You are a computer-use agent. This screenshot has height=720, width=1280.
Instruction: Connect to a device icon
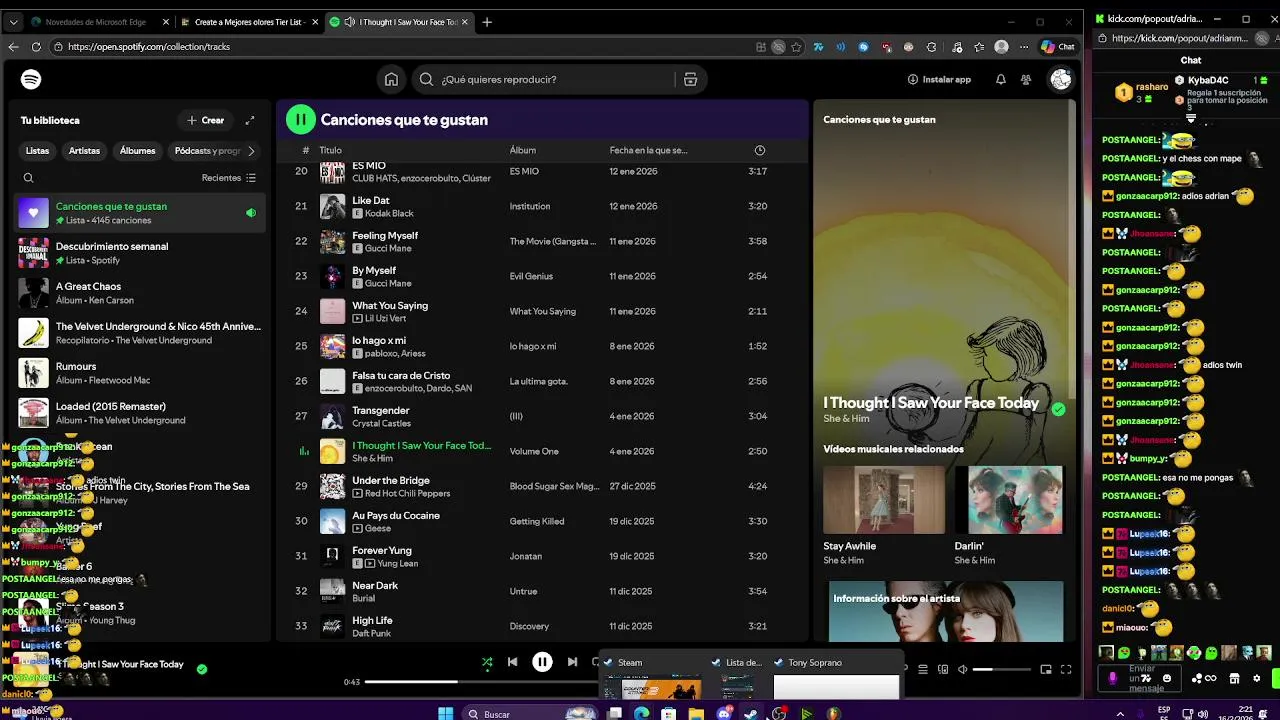(943, 669)
